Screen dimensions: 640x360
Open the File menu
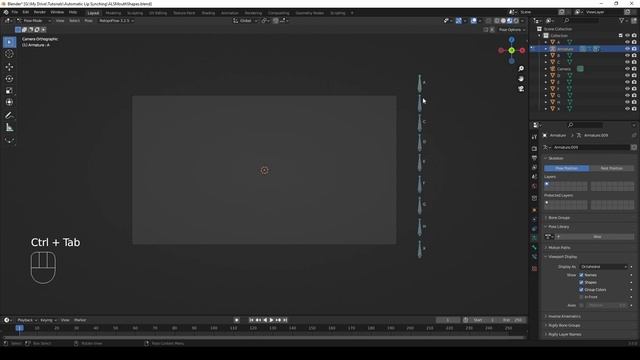[15, 12]
